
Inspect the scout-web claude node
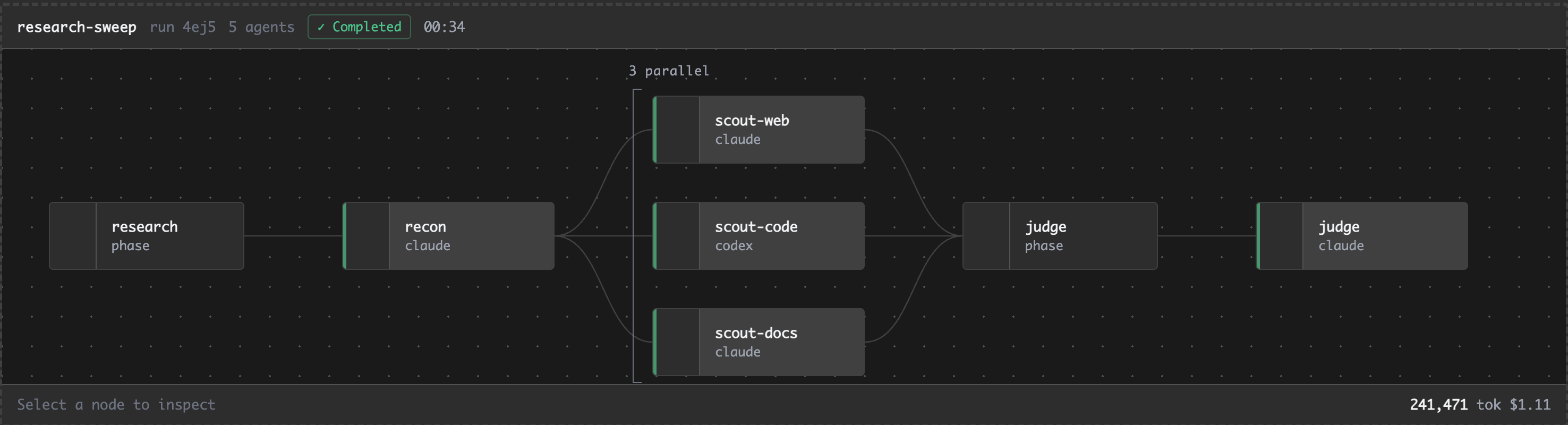point(758,130)
